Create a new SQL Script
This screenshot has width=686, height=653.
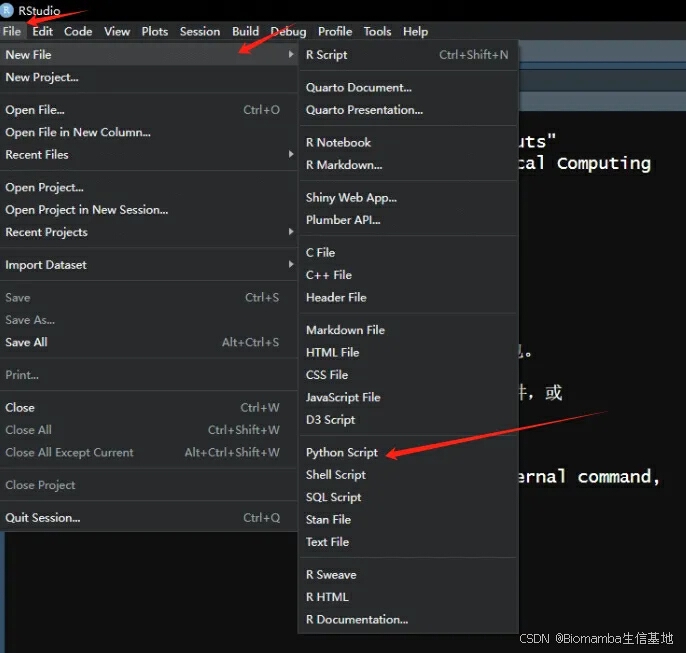tap(408, 497)
